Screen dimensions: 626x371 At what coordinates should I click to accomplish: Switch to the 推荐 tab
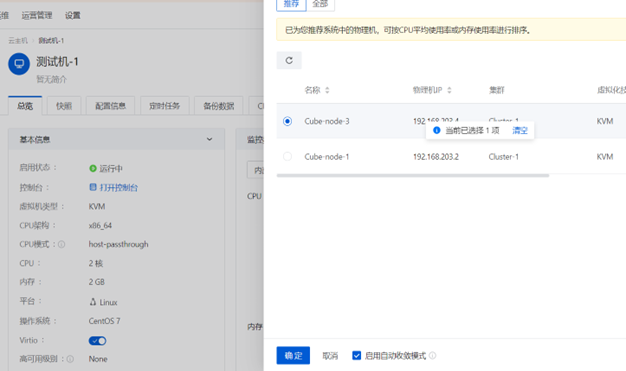pos(291,4)
